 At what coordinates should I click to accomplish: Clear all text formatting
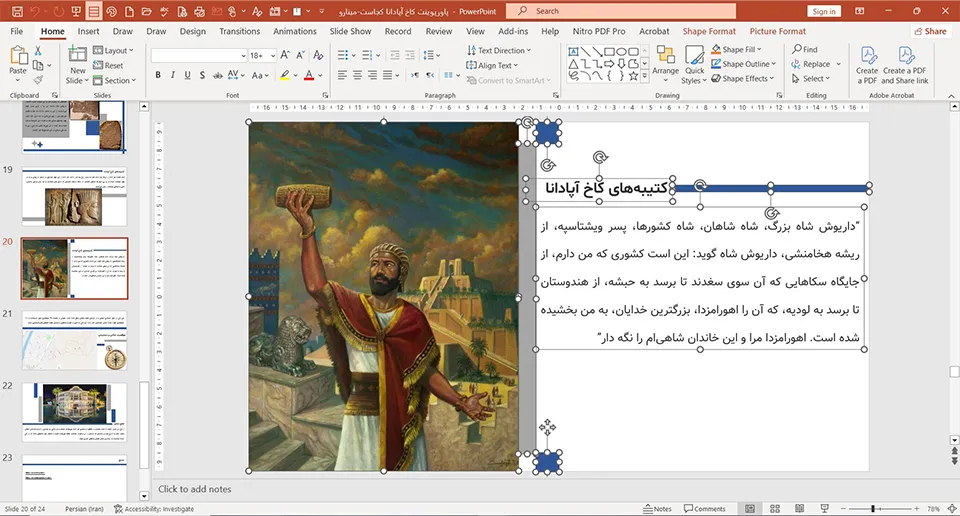point(318,55)
